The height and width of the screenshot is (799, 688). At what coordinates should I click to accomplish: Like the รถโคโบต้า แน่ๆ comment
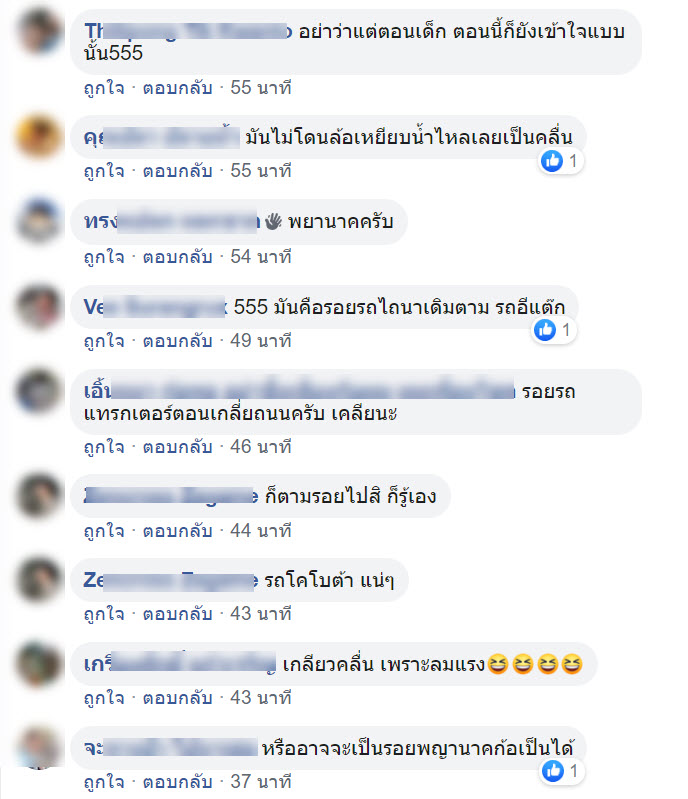click(104, 614)
